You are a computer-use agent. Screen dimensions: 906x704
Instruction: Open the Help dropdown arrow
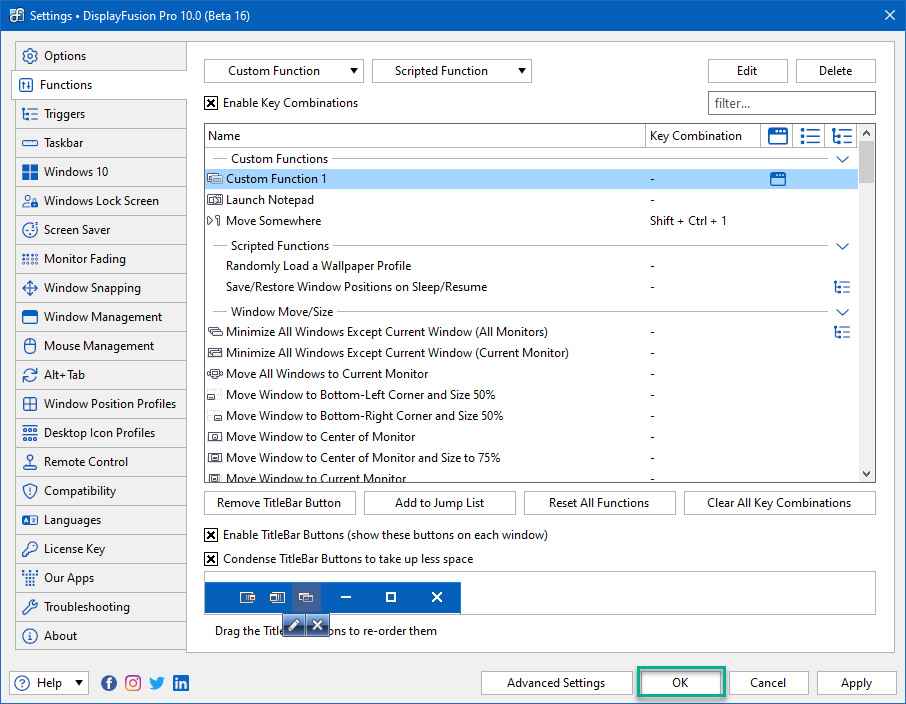(x=79, y=683)
